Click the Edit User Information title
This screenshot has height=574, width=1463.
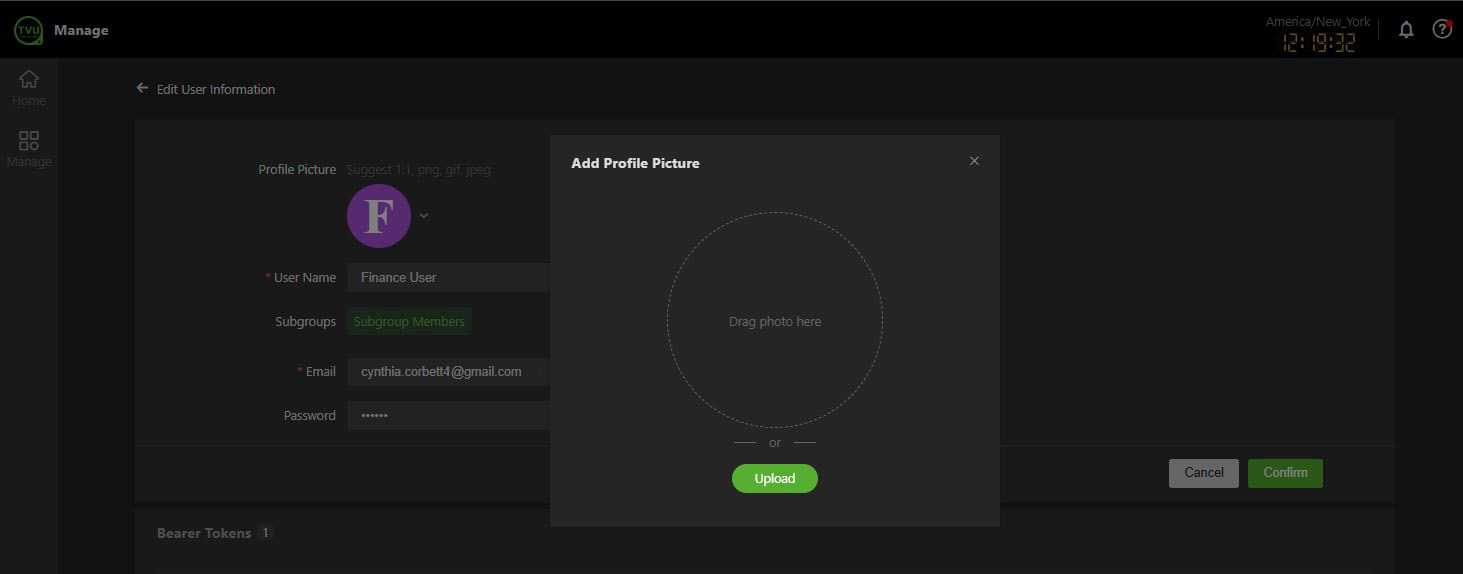pyautogui.click(x=216, y=89)
